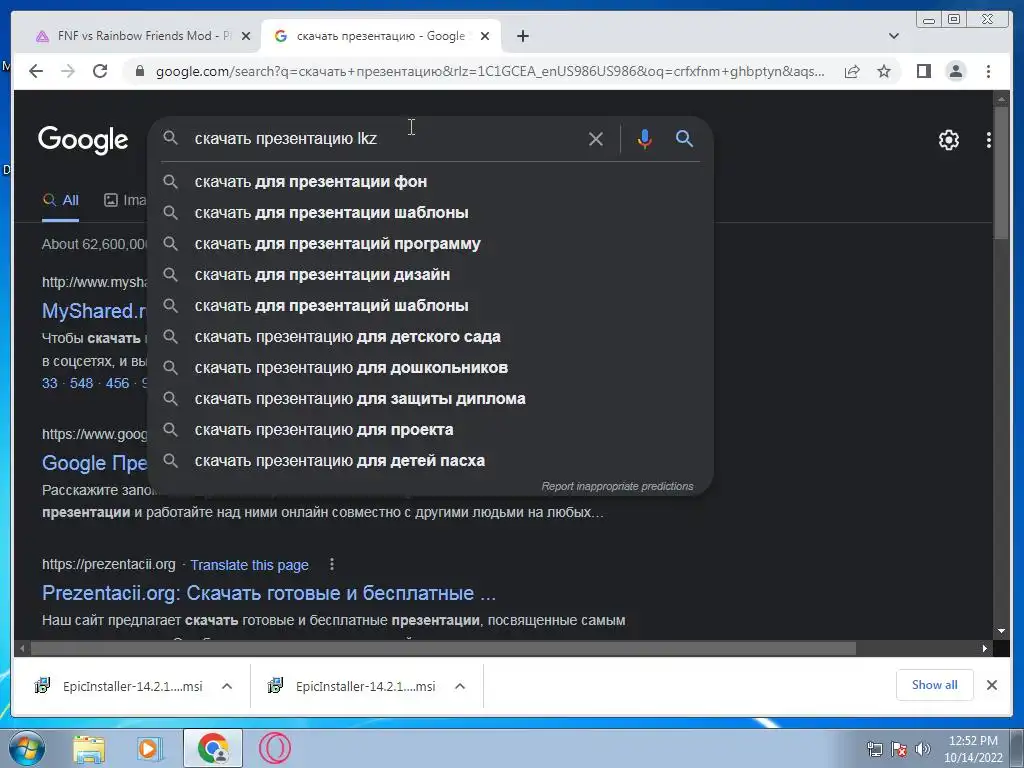Open the Windows Start menu
The height and width of the screenshot is (768, 1024).
pos(27,748)
